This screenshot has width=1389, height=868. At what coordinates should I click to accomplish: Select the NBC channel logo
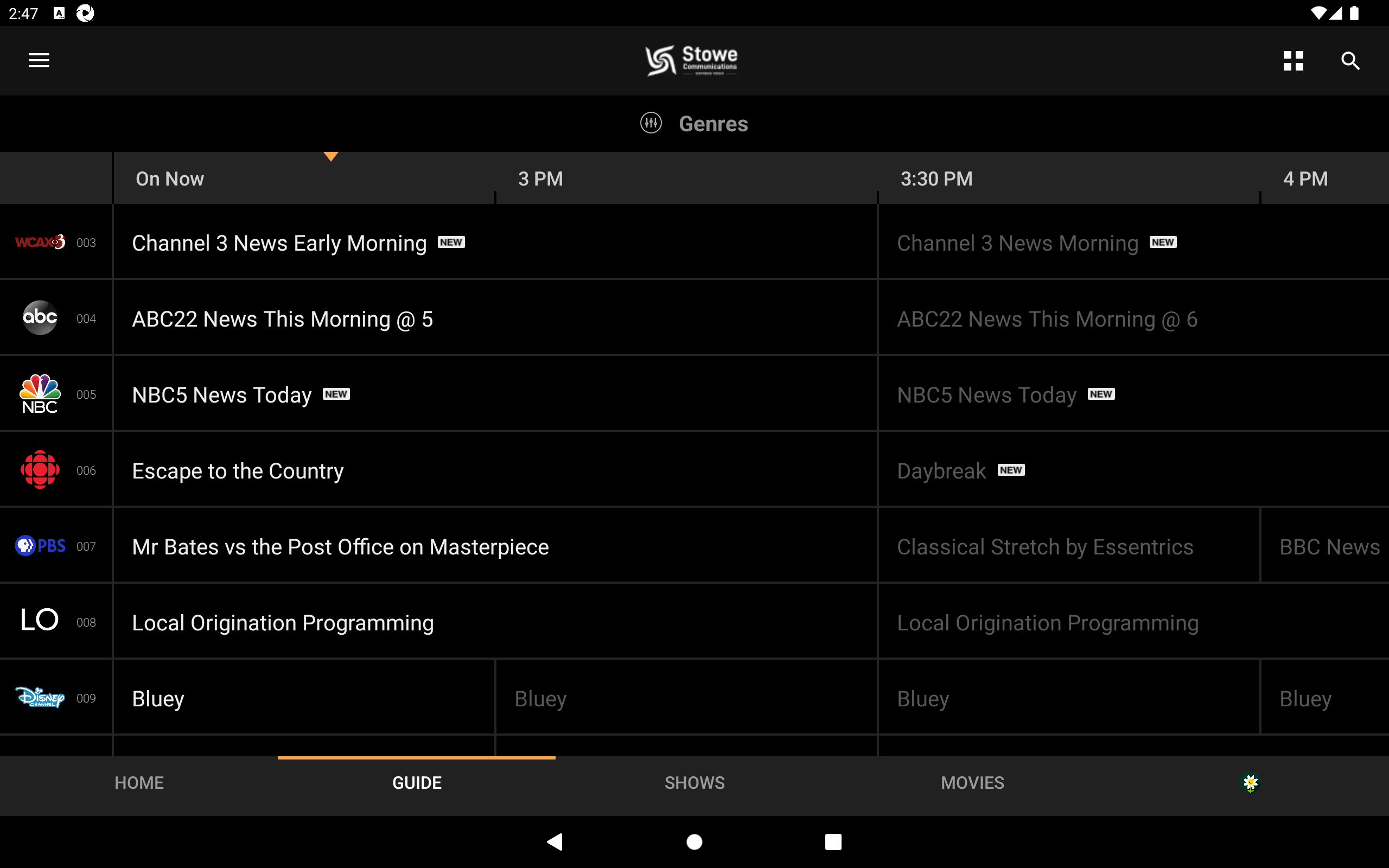40,393
